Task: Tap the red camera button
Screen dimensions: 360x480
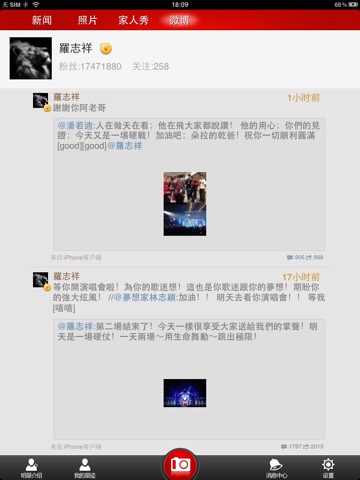Action: click(180, 465)
